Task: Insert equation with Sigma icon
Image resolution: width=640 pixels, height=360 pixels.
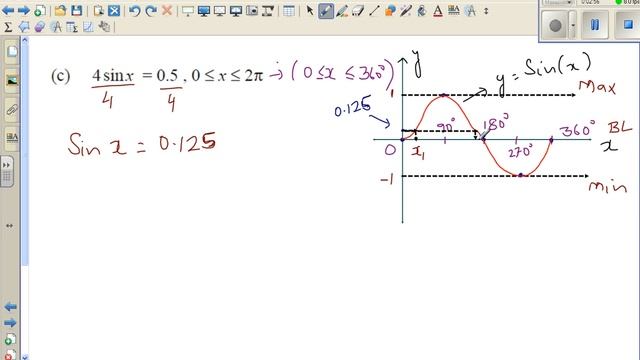Action: point(8,27)
